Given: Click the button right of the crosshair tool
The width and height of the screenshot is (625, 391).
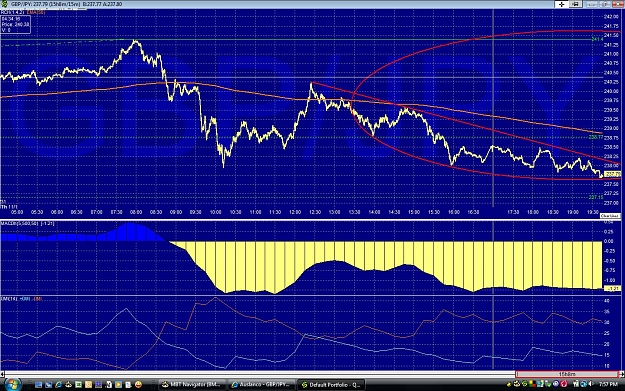Looking at the screenshot, I should (576, 4).
